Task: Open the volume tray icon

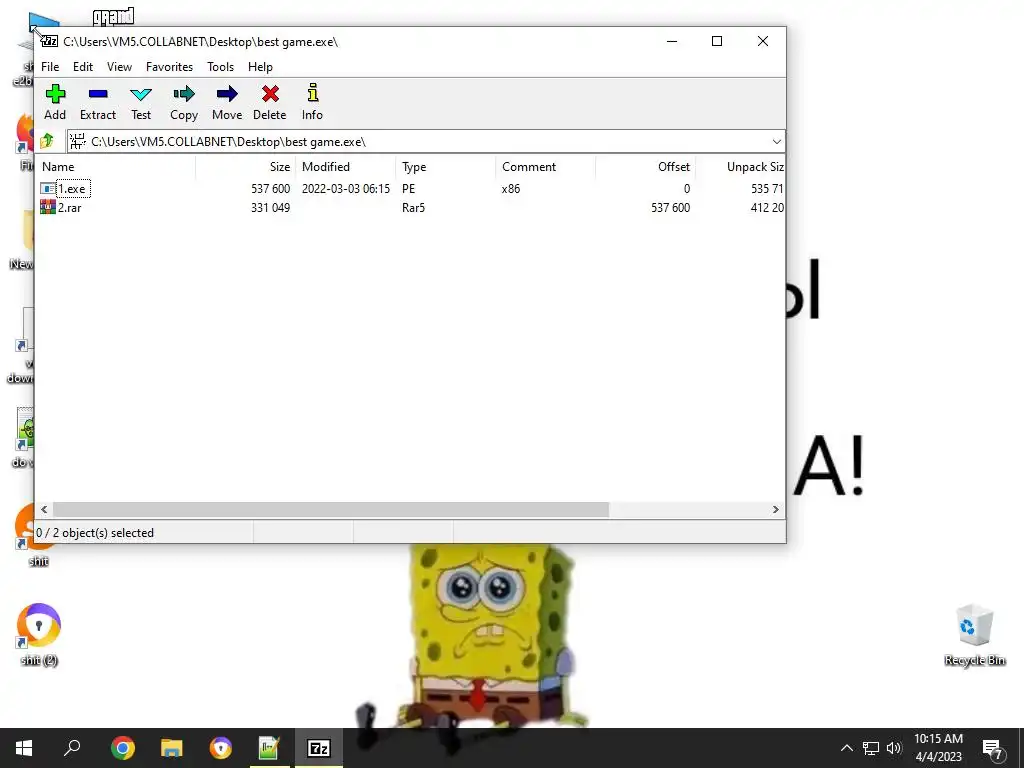Action: point(894,748)
